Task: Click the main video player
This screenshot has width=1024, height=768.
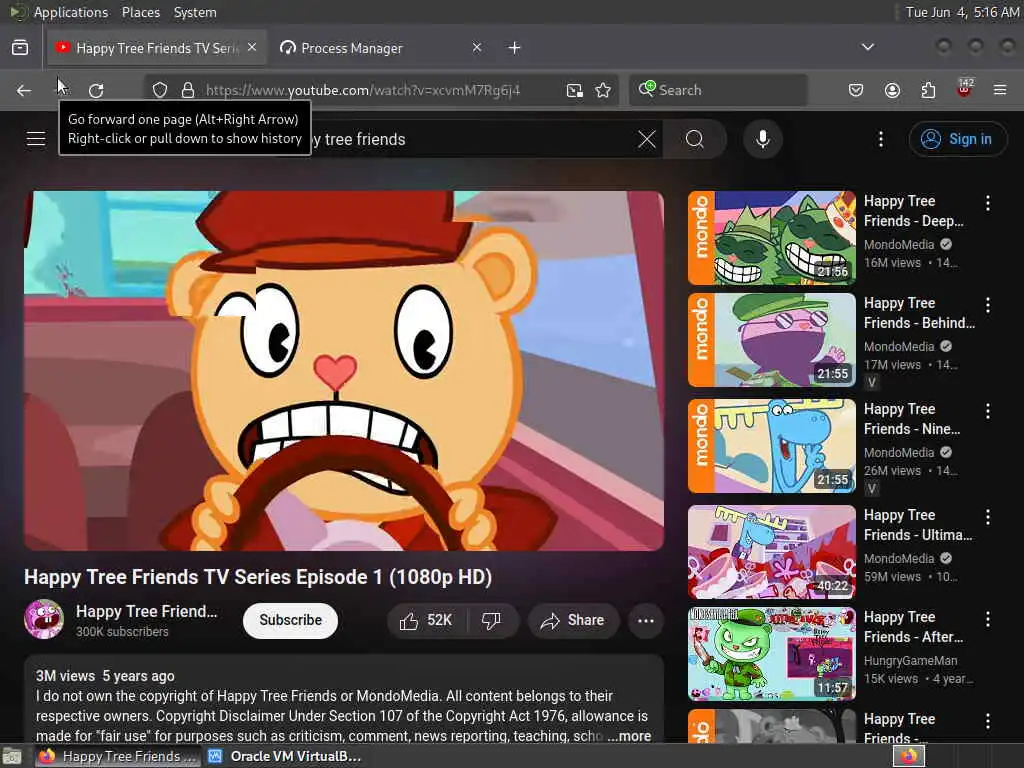Action: (x=344, y=370)
